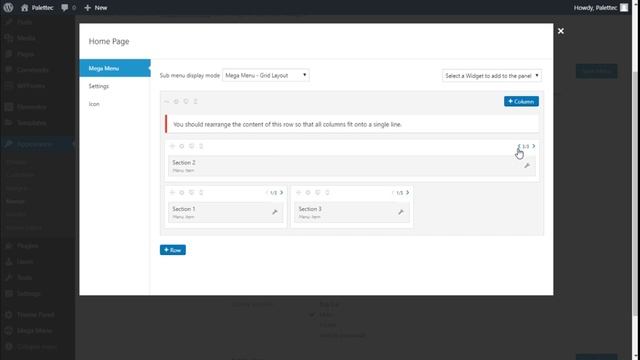Image resolution: width=640 pixels, height=360 pixels.
Task: Open Mega Menu in background sidebar
Action: pos(35,331)
